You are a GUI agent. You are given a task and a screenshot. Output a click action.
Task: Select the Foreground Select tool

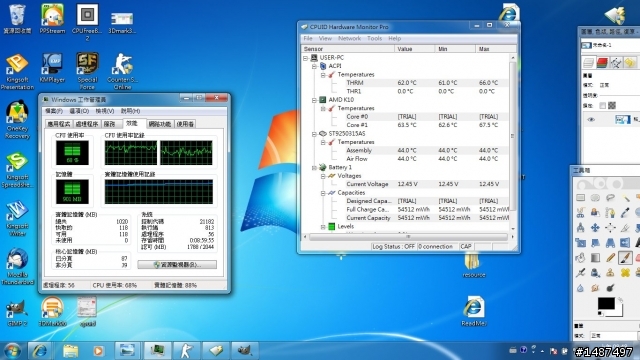595,213
